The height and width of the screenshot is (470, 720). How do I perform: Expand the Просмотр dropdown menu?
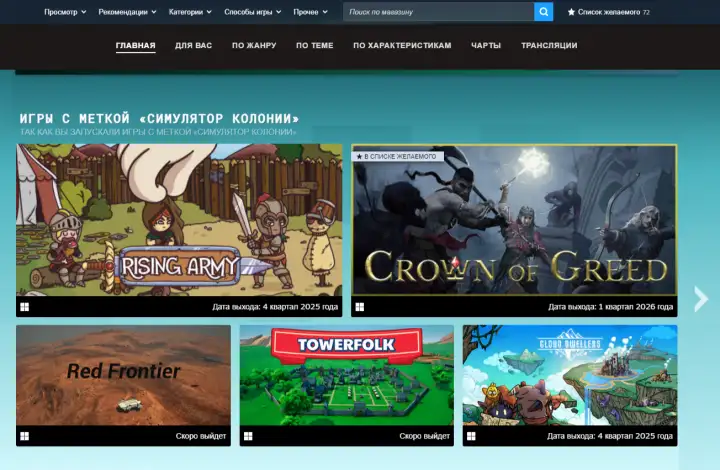(x=65, y=12)
